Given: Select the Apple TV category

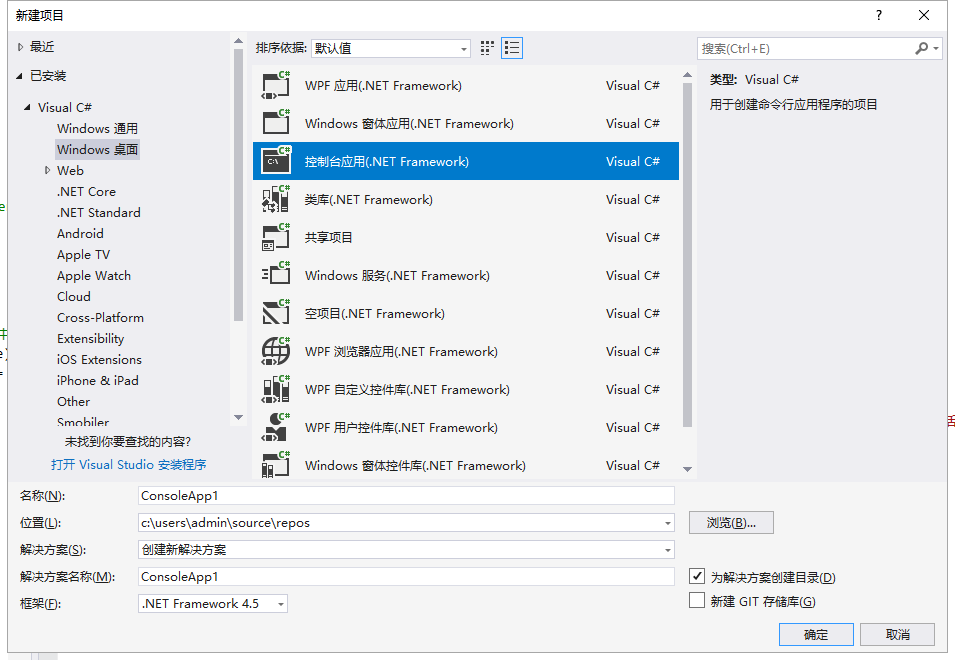Looking at the screenshot, I should point(83,255).
